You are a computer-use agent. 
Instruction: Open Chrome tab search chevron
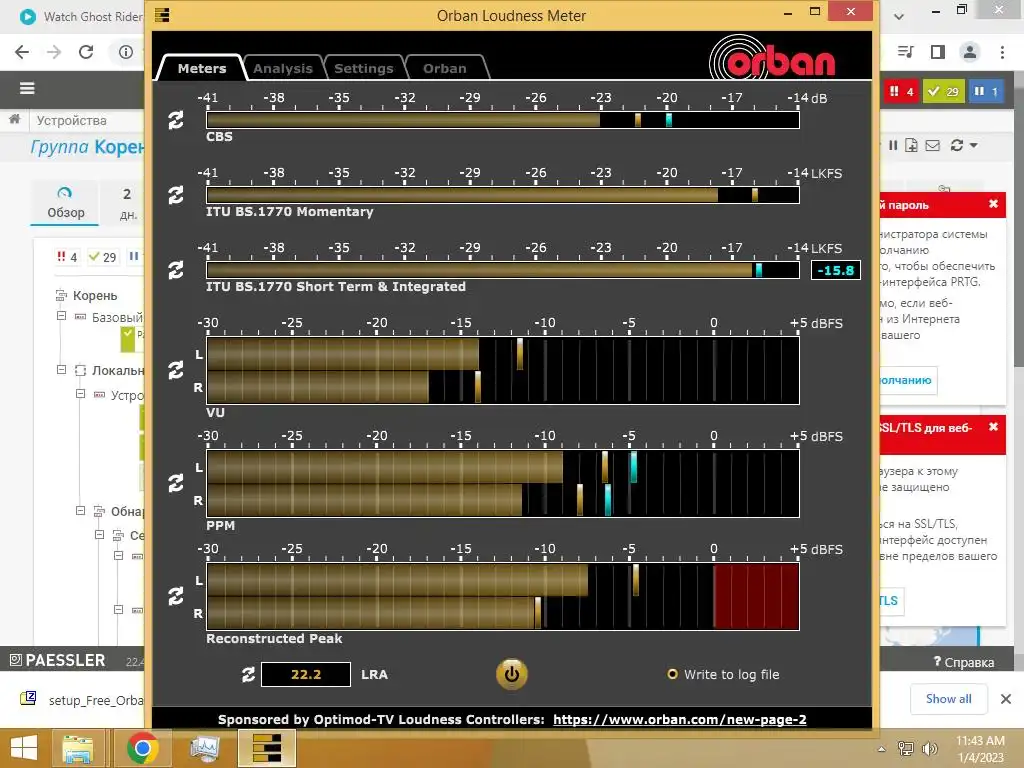pos(899,16)
